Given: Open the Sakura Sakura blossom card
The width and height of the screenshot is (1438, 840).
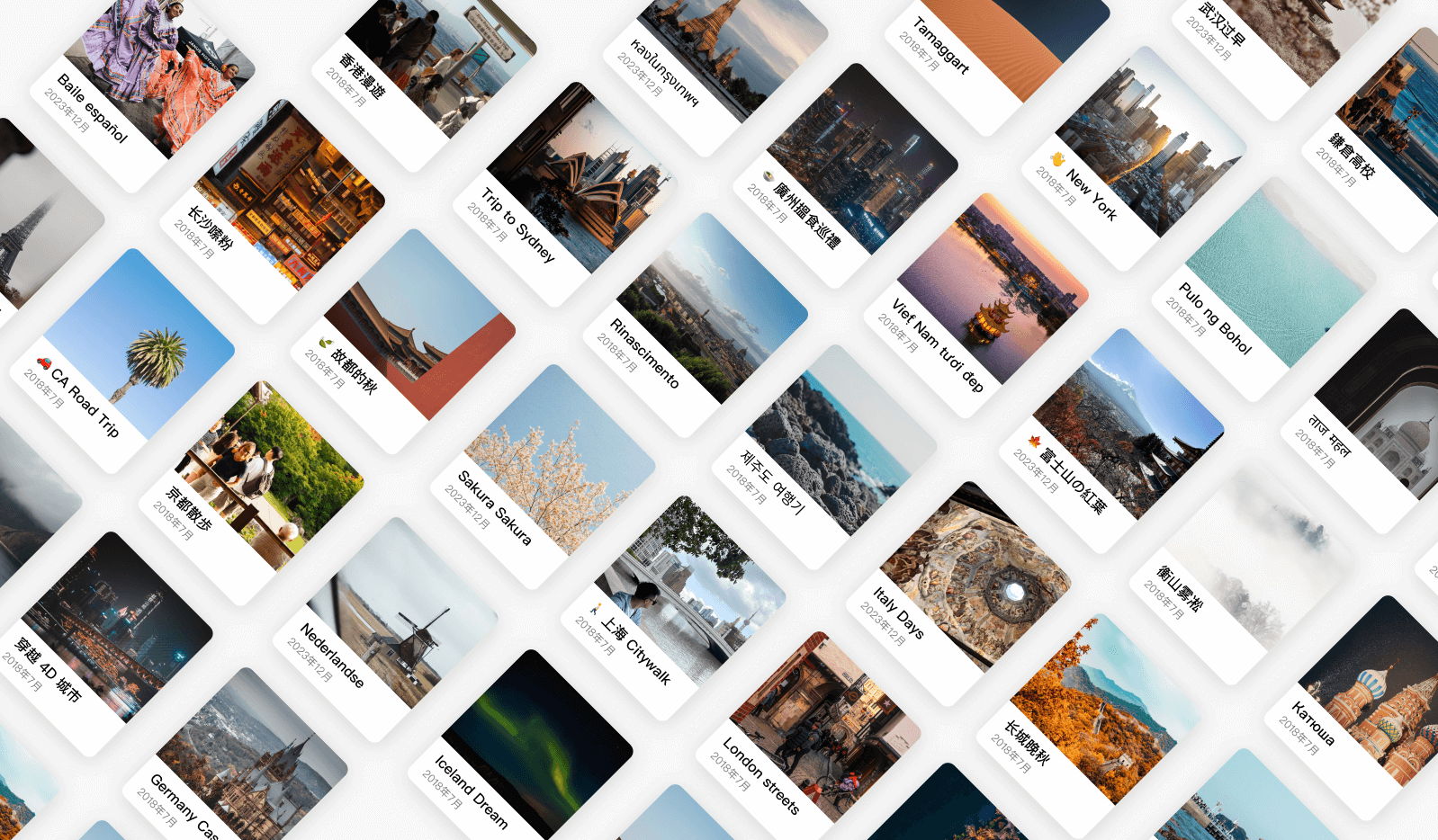Looking at the screenshot, I should point(542,477).
